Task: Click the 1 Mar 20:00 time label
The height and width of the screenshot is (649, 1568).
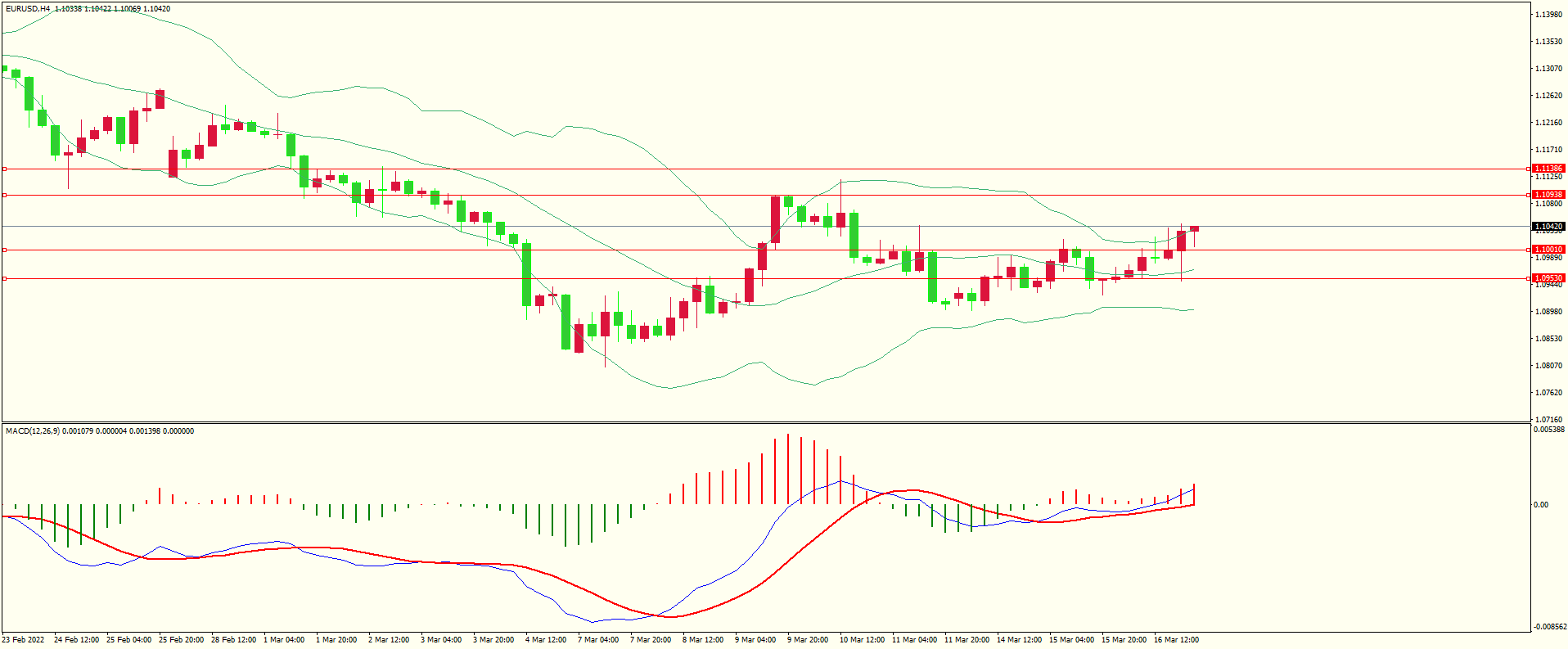Action: tap(336, 640)
